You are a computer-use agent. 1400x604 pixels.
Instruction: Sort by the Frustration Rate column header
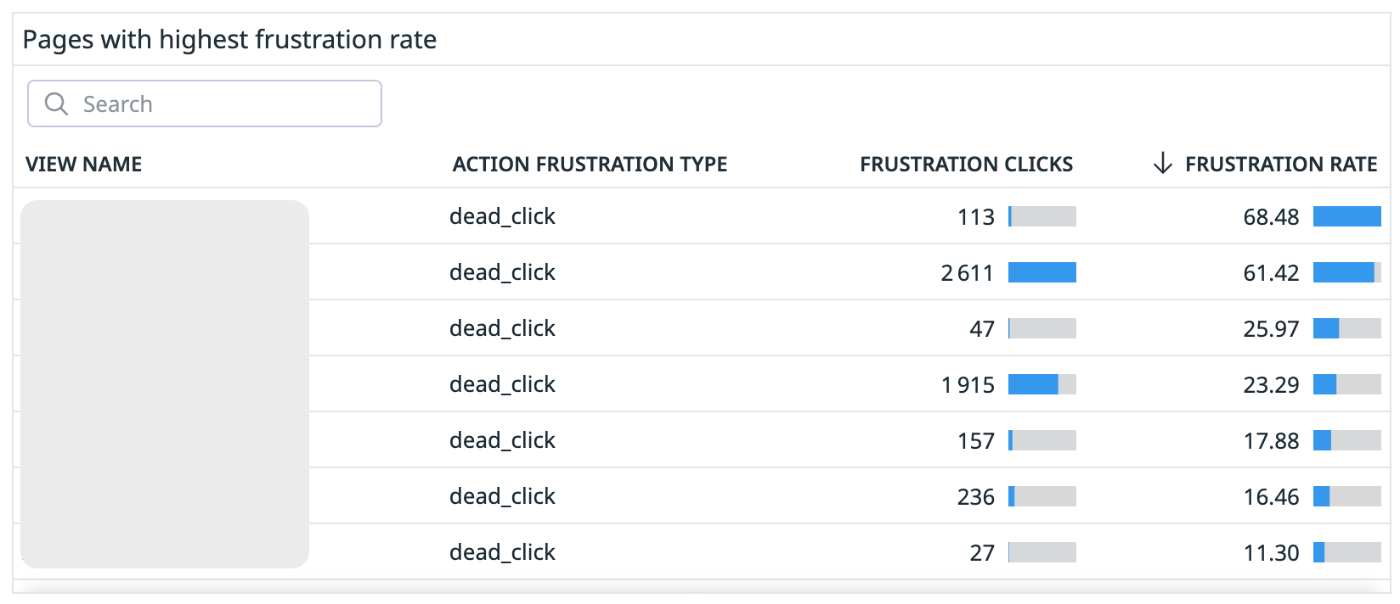pyautogui.click(x=1281, y=164)
